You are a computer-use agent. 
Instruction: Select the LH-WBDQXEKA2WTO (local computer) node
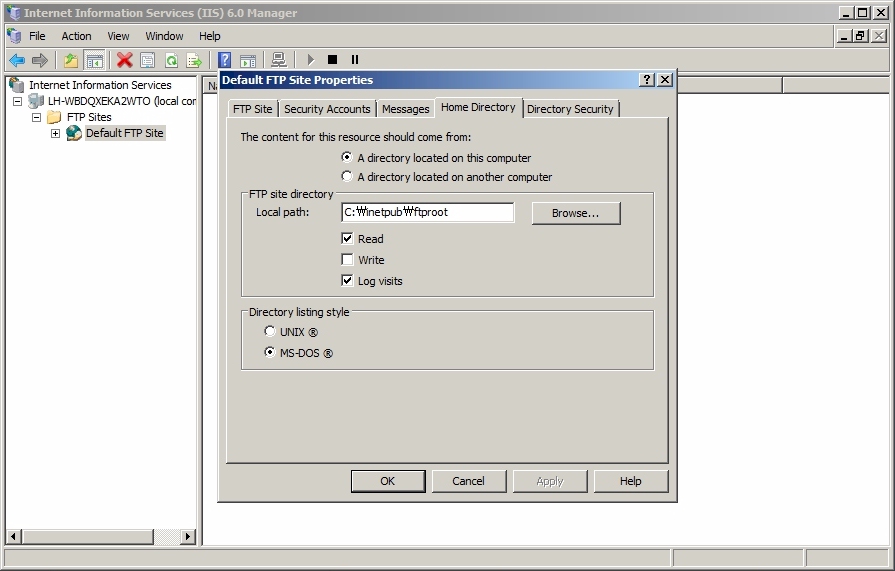tap(122, 101)
